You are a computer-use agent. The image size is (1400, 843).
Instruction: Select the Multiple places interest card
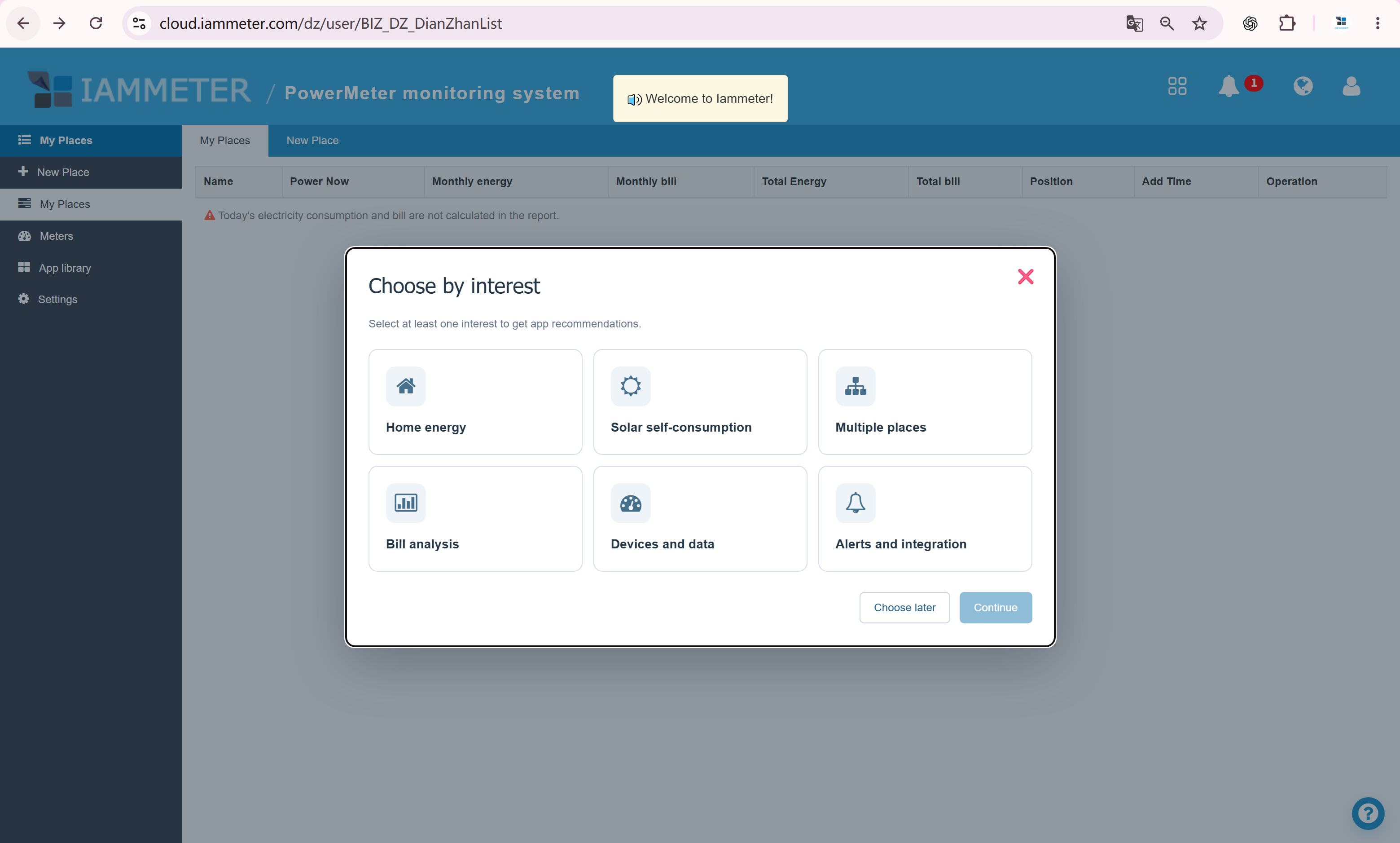click(925, 402)
